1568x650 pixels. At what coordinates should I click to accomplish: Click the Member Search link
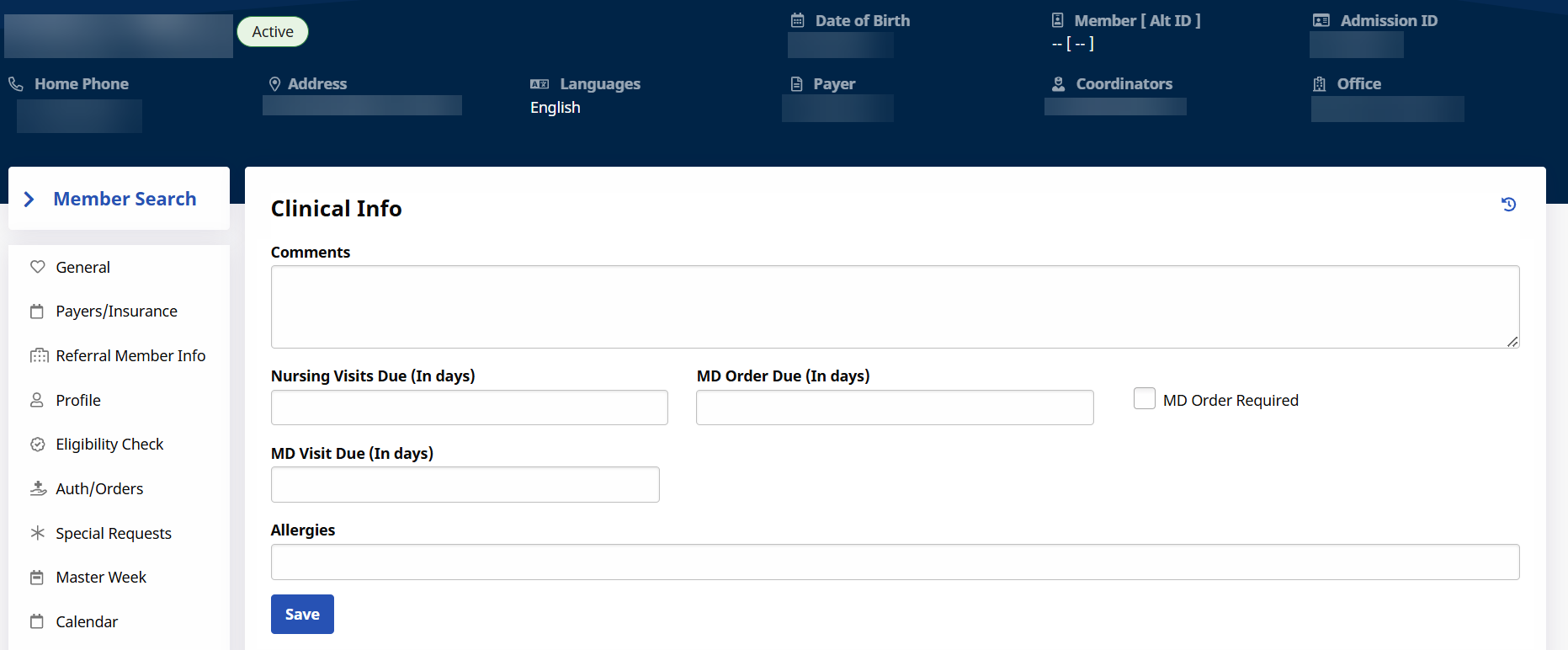pos(125,199)
